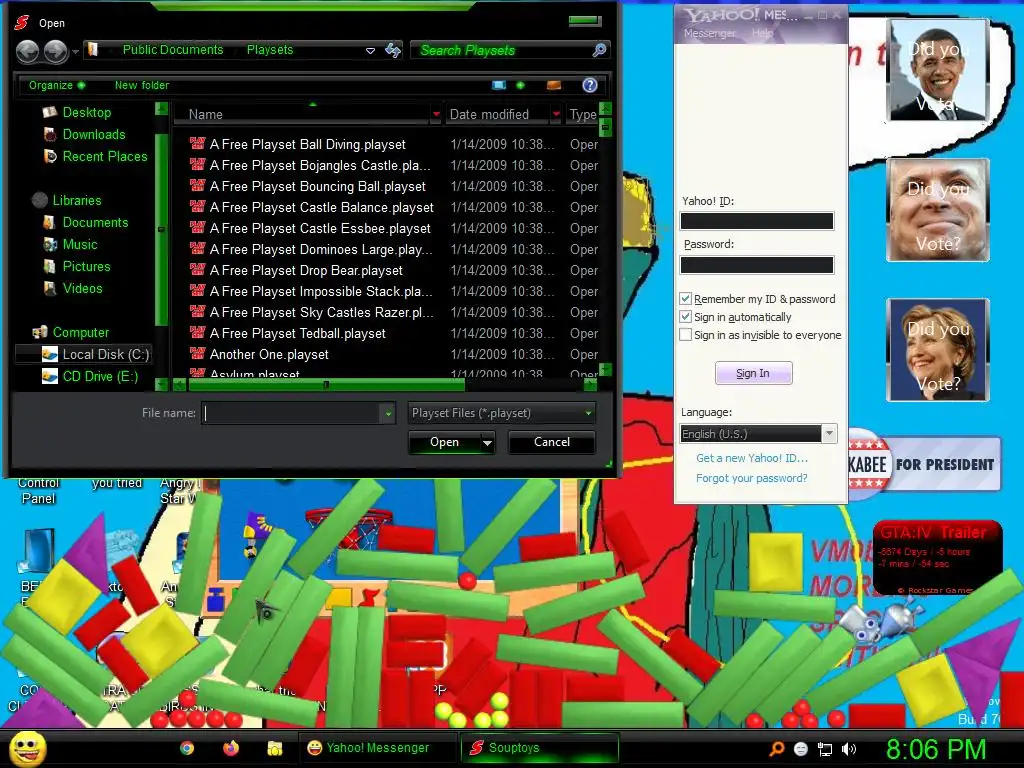Click Cancel in Open dialog
Screen dimensions: 1024x768
click(552, 442)
